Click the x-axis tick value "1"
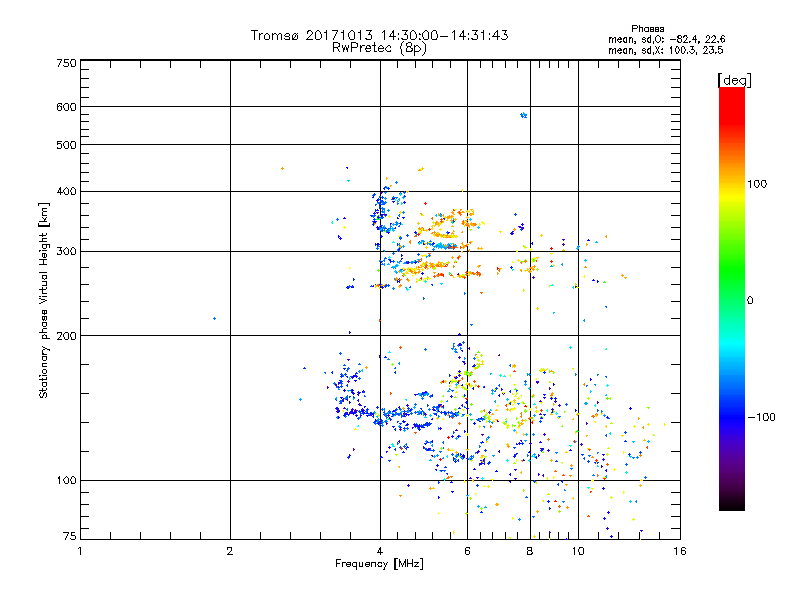 pyautogui.click(x=80, y=551)
